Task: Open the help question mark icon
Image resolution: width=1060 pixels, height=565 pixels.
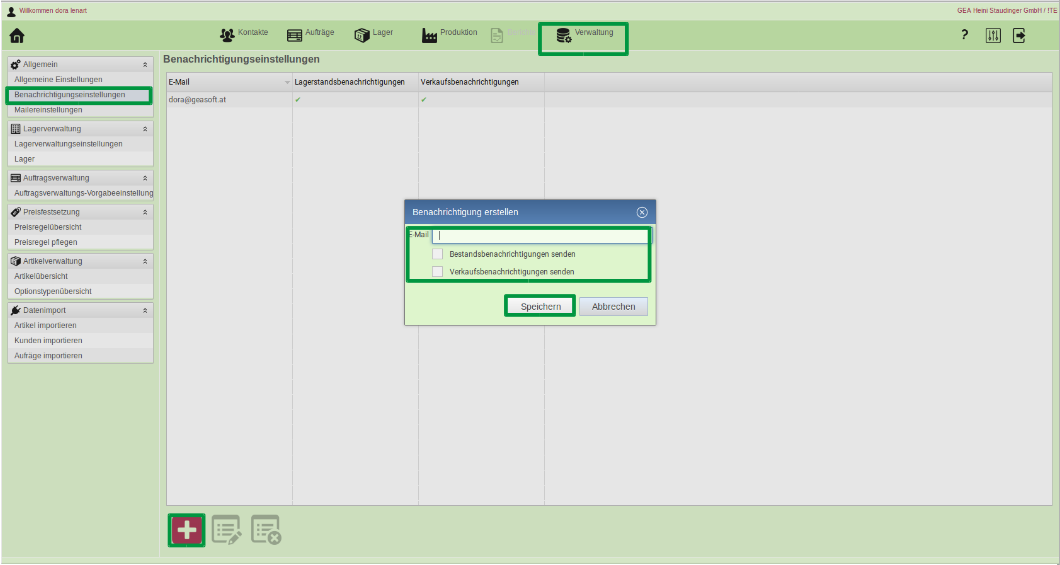Action: 964,36
